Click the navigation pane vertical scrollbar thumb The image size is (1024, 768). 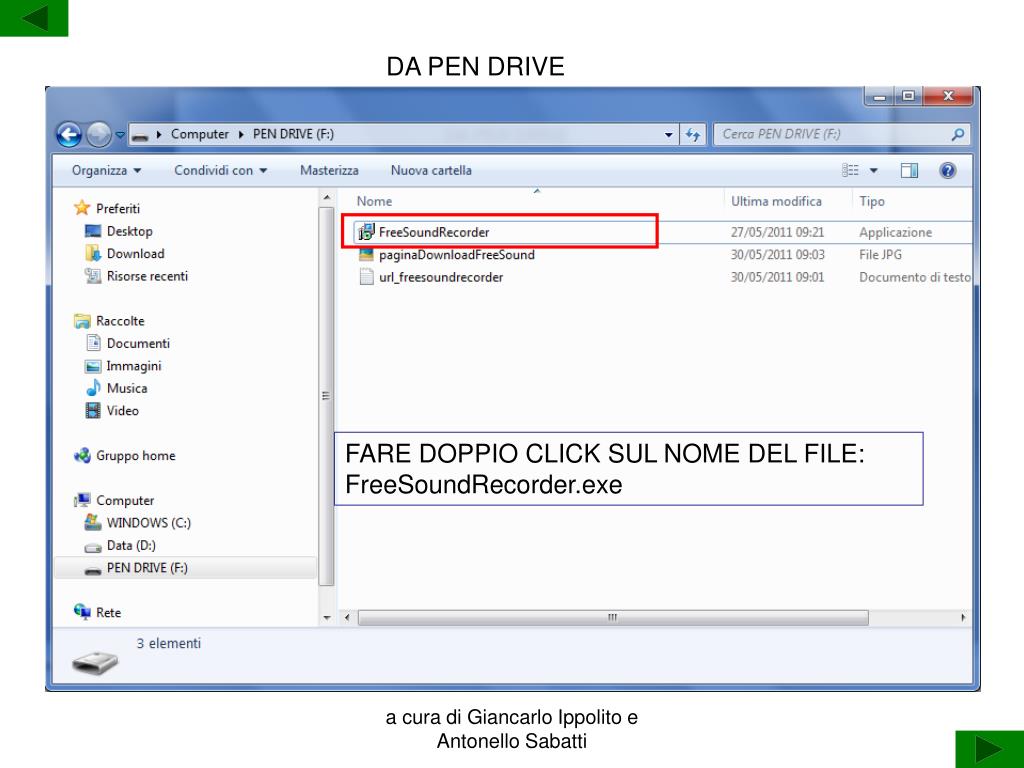click(327, 396)
